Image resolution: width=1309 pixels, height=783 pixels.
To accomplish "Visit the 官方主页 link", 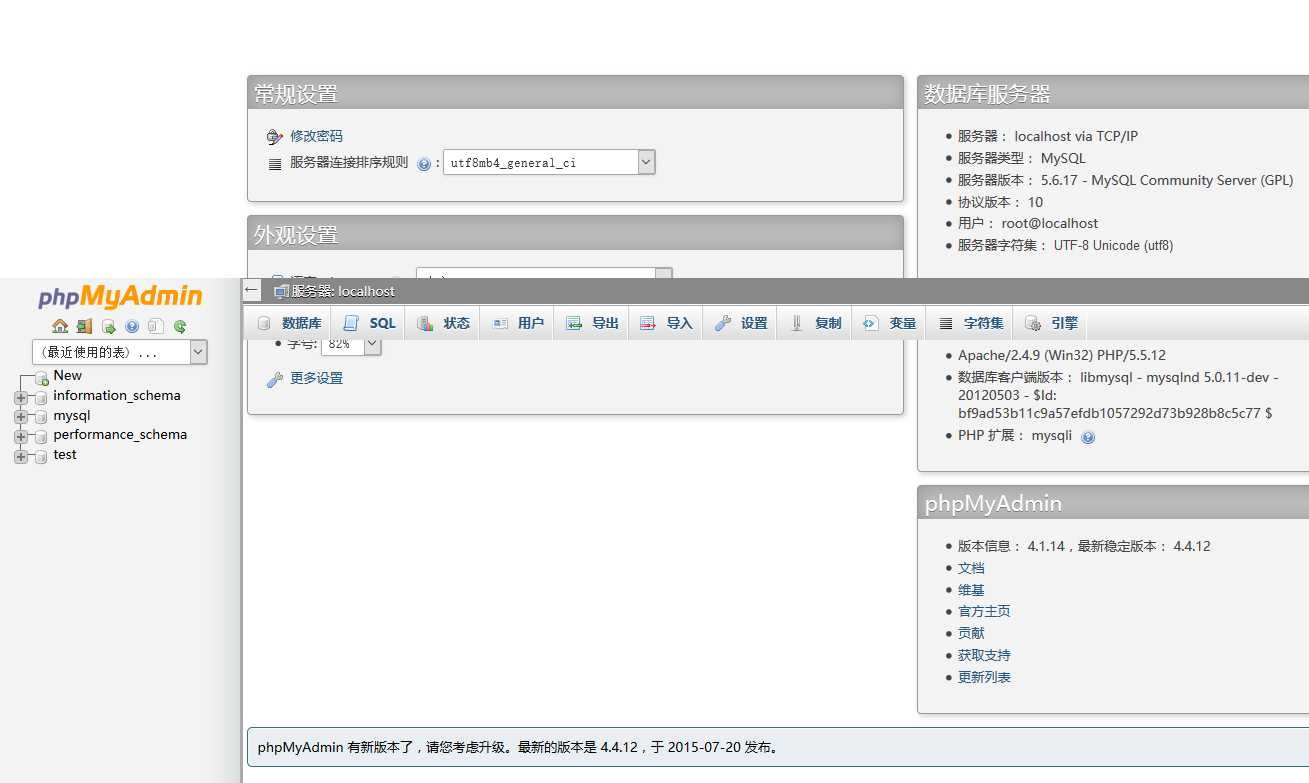I will click(x=984, y=611).
